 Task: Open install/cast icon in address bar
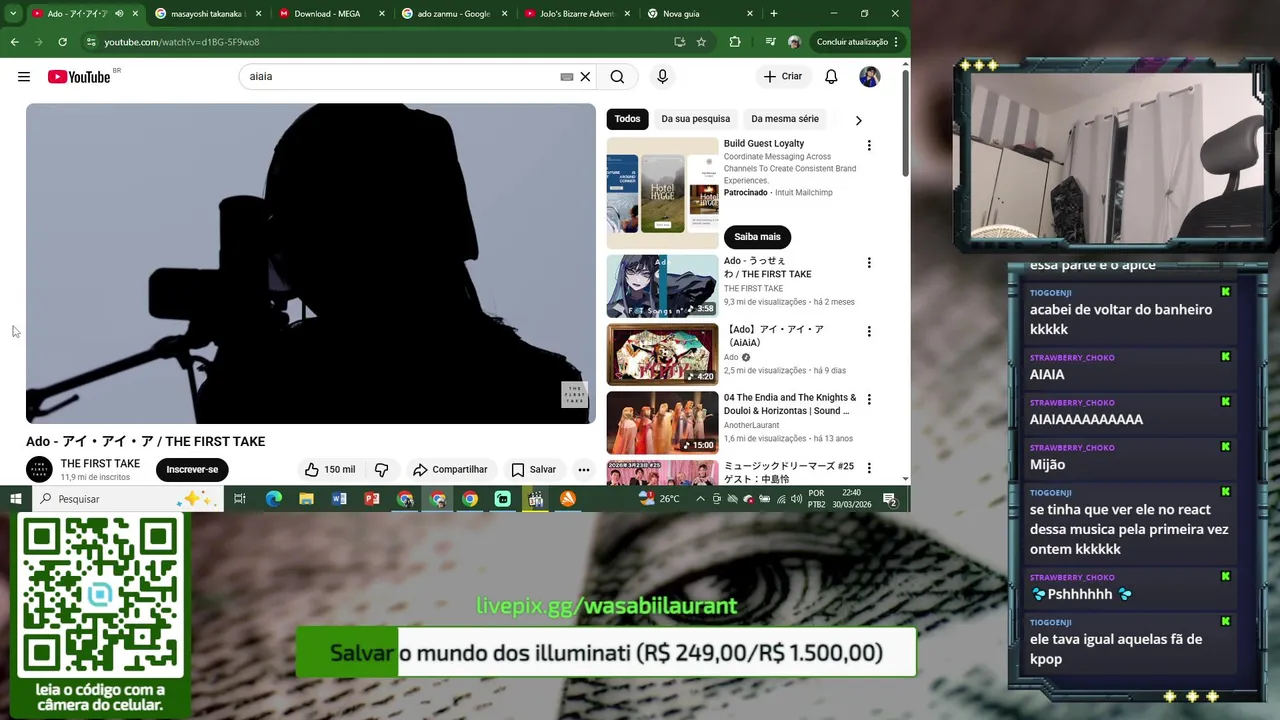tap(680, 42)
